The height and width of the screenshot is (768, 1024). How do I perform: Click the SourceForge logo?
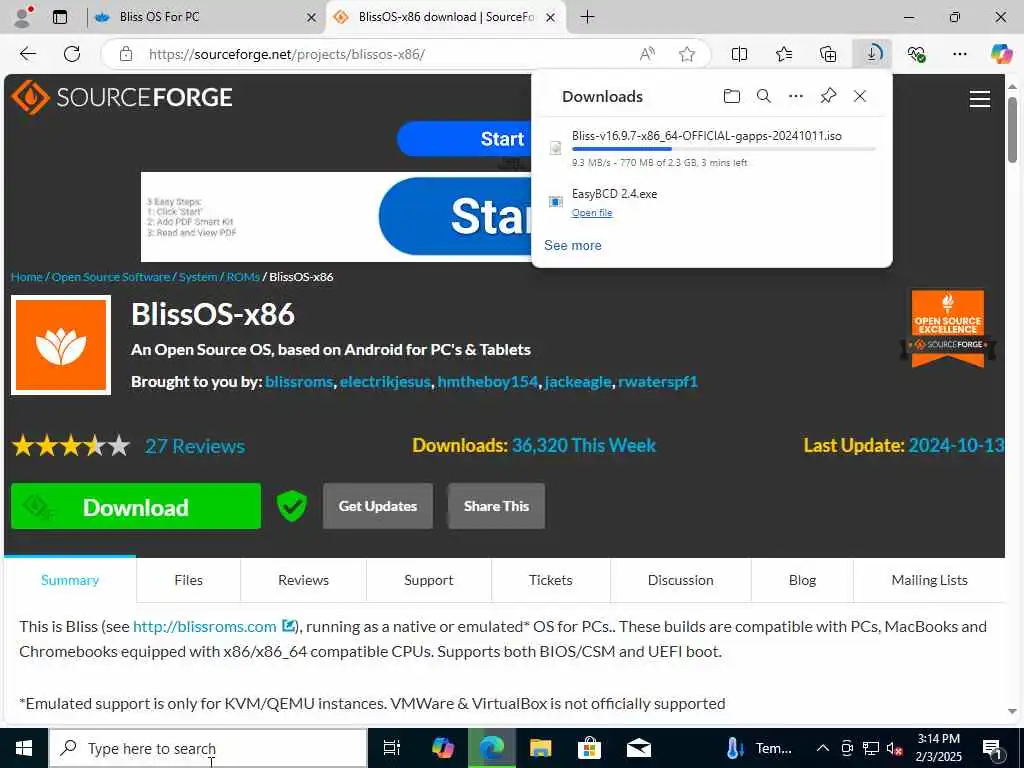(x=121, y=97)
